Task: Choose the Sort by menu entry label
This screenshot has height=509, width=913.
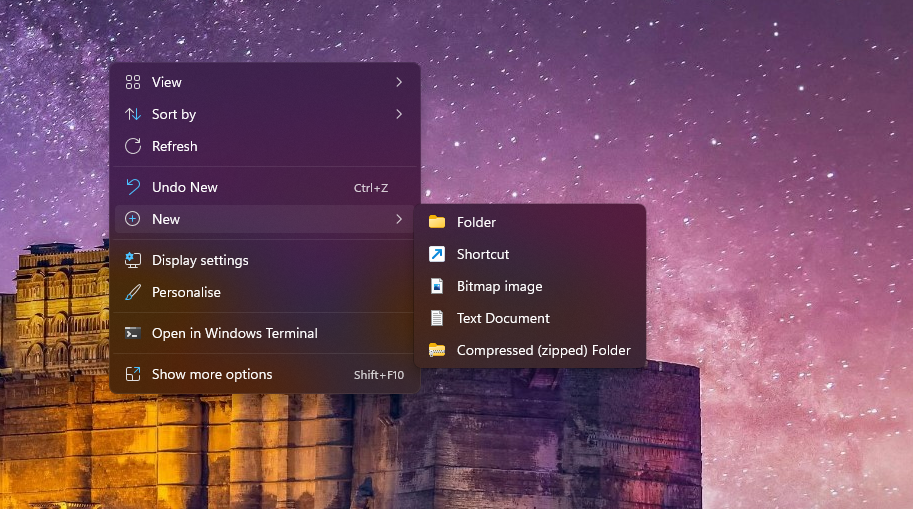Action: 174,114
